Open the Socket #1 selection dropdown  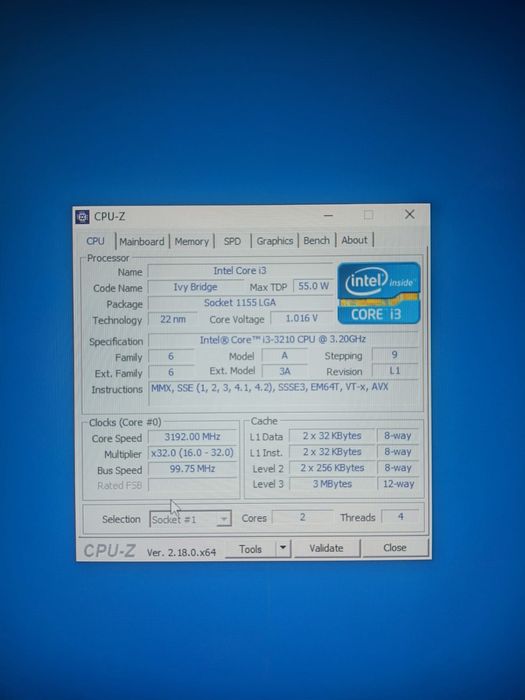191,519
